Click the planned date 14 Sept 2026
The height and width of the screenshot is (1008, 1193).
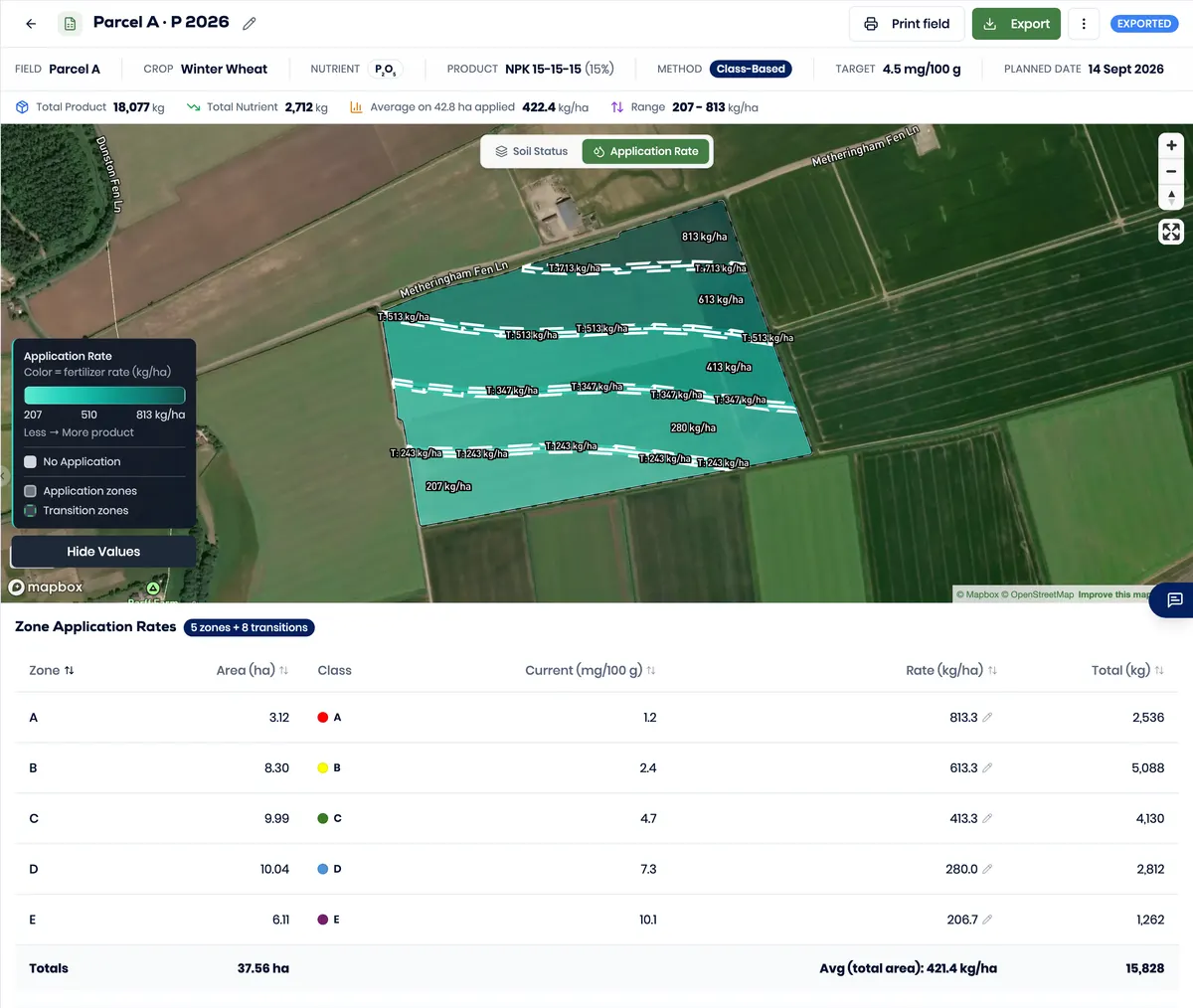1125,69
